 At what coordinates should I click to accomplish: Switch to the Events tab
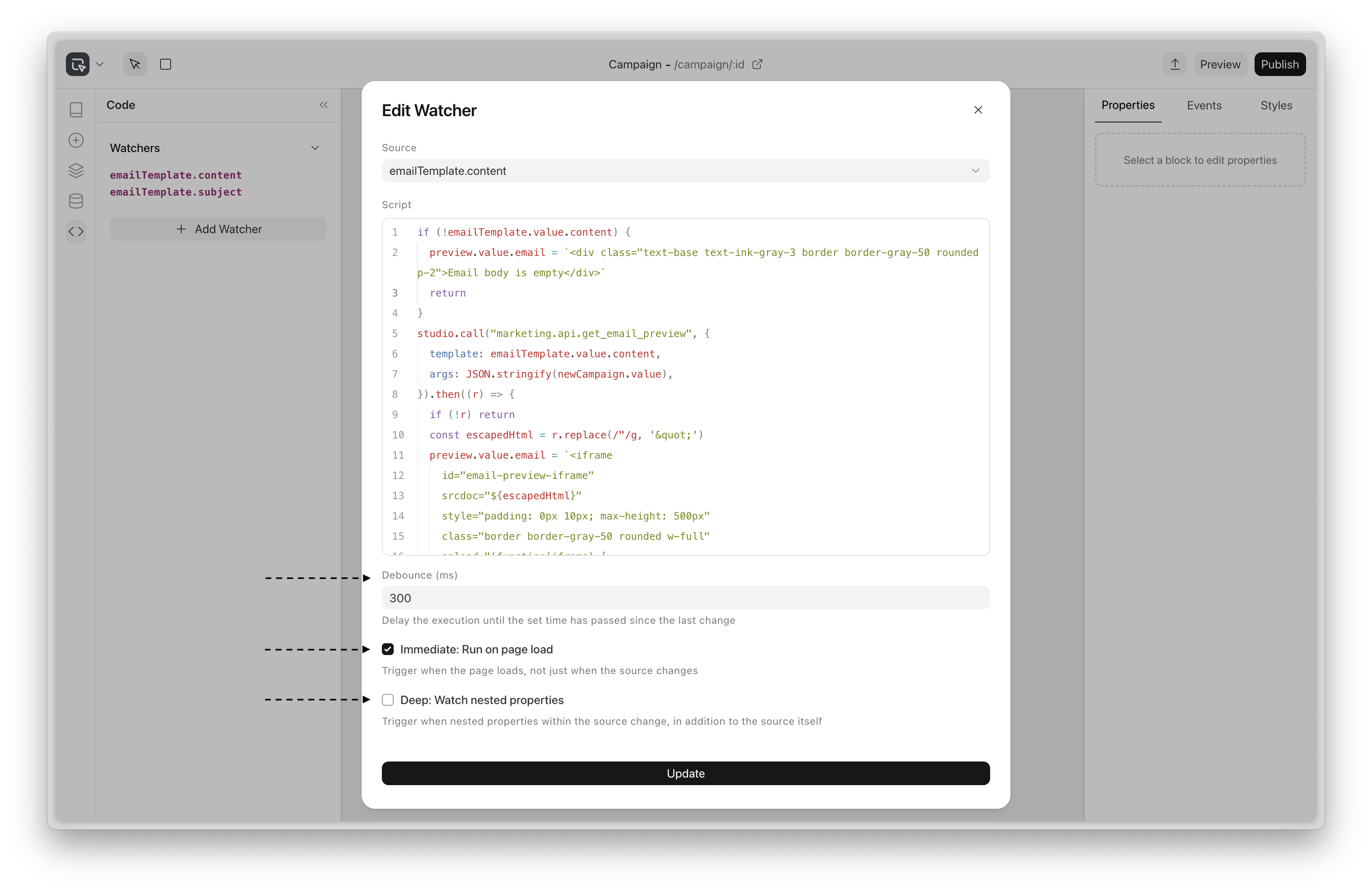(1204, 106)
